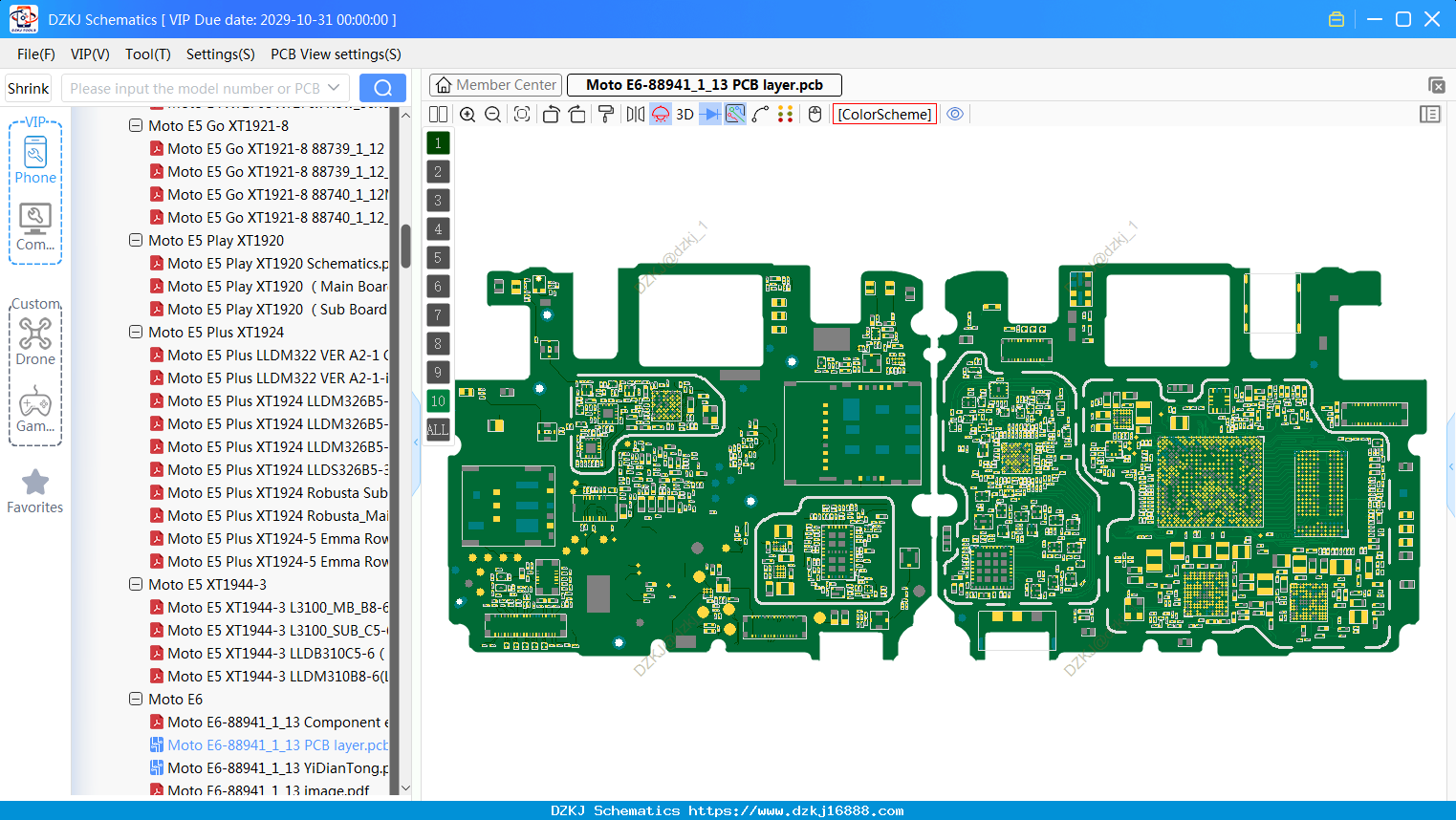The width and height of the screenshot is (1456, 820).
Task: Click the Shrink button
Action: click(28, 88)
